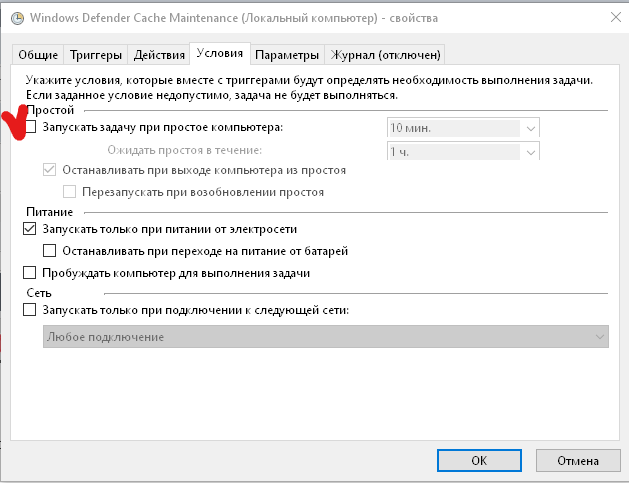The width and height of the screenshot is (629, 483).
Task: Enable Запускать задачу при простое компьютера
Action: (30, 128)
